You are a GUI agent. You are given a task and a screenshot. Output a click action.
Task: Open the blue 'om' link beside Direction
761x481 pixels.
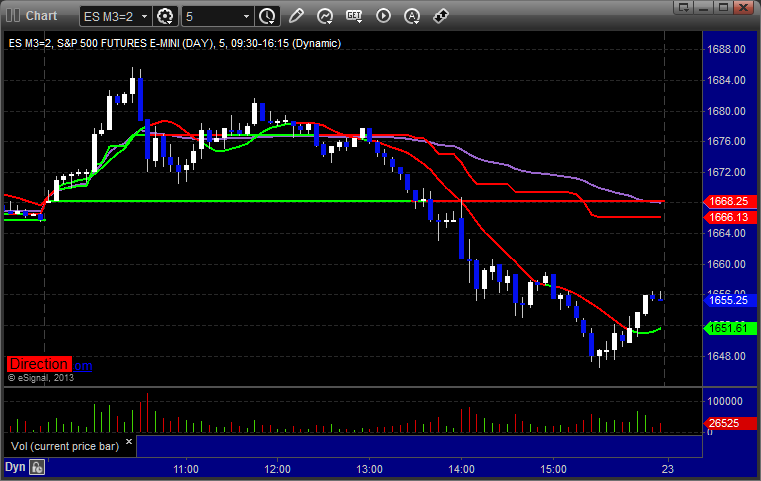coord(83,366)
